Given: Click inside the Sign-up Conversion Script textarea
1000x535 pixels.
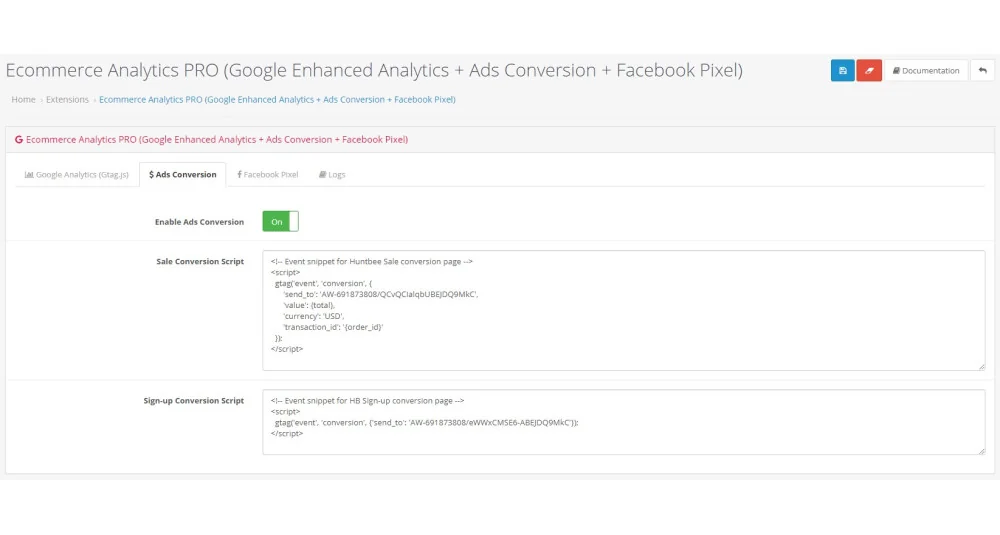Looking at the screenshot, I should pos(624,422).
